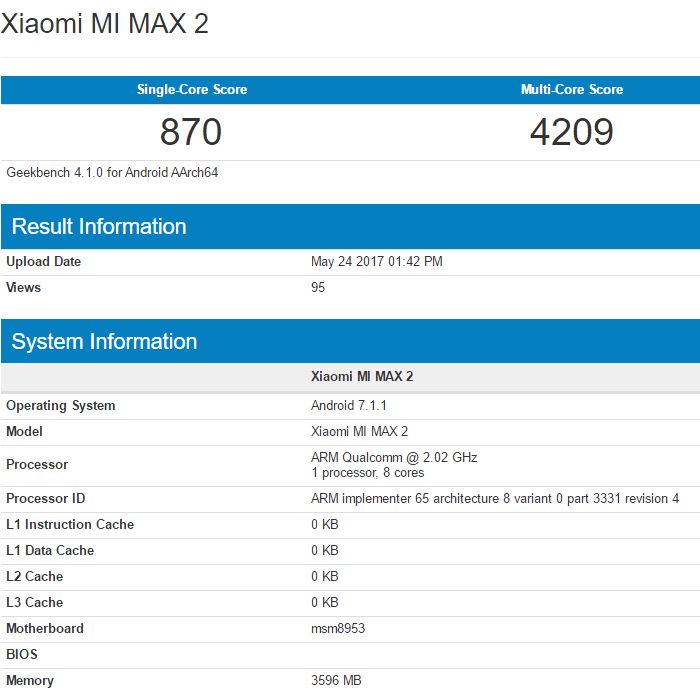The image size is (700, 700).
Task: Select the date May 24 2017 01:42 PM
Action: (377, 262)
